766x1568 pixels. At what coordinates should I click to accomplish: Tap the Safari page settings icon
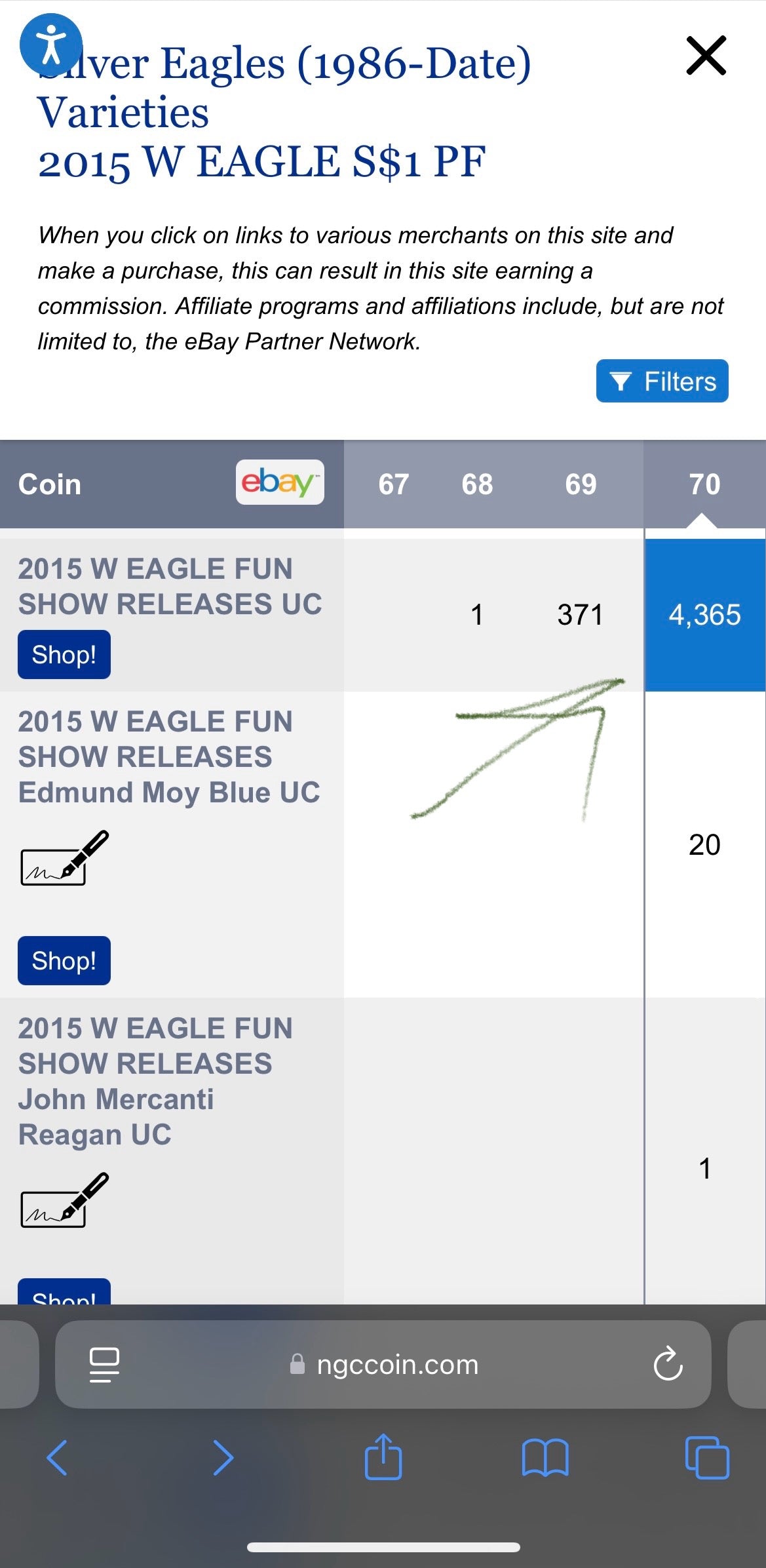pyautogui.click(x=104, y=1365)
